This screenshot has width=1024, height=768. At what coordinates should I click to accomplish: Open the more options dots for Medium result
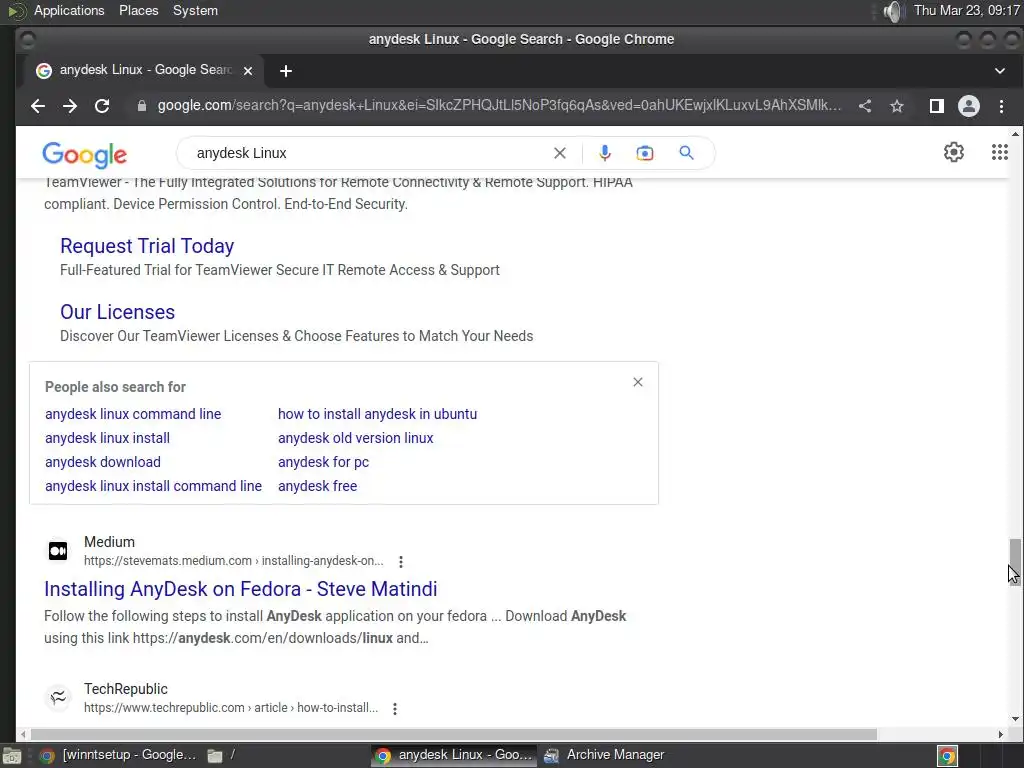point(401,562)
